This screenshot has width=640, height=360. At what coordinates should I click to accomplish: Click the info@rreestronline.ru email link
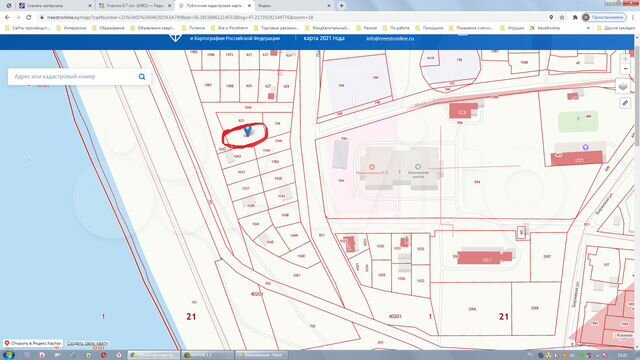click(x=390, y=38)
